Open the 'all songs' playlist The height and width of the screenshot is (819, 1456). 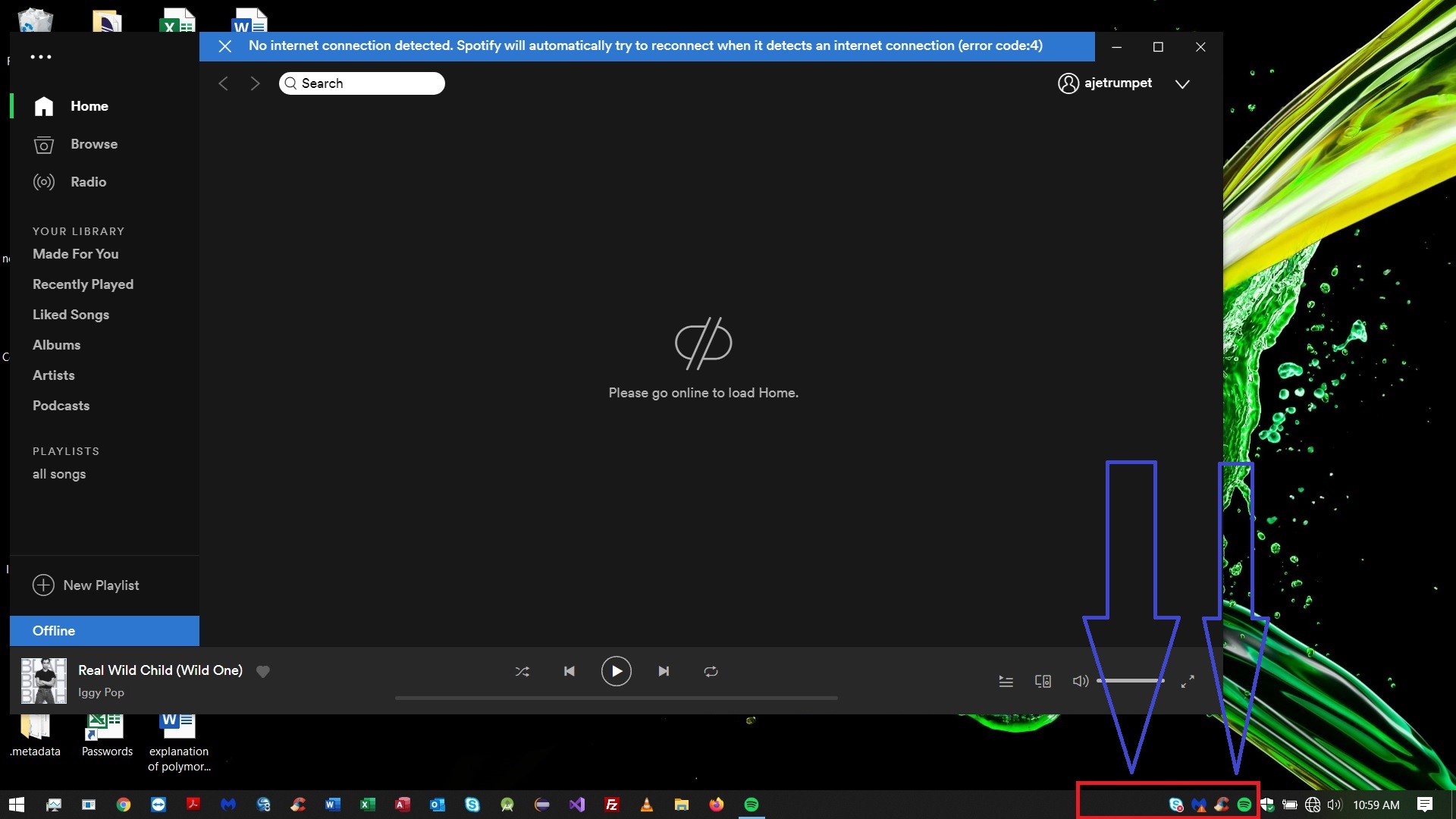coord(59,474)
